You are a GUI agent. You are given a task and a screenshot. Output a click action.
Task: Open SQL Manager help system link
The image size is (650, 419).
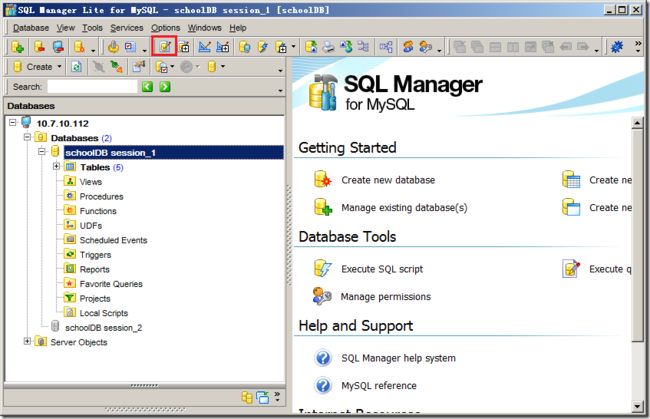398,358
